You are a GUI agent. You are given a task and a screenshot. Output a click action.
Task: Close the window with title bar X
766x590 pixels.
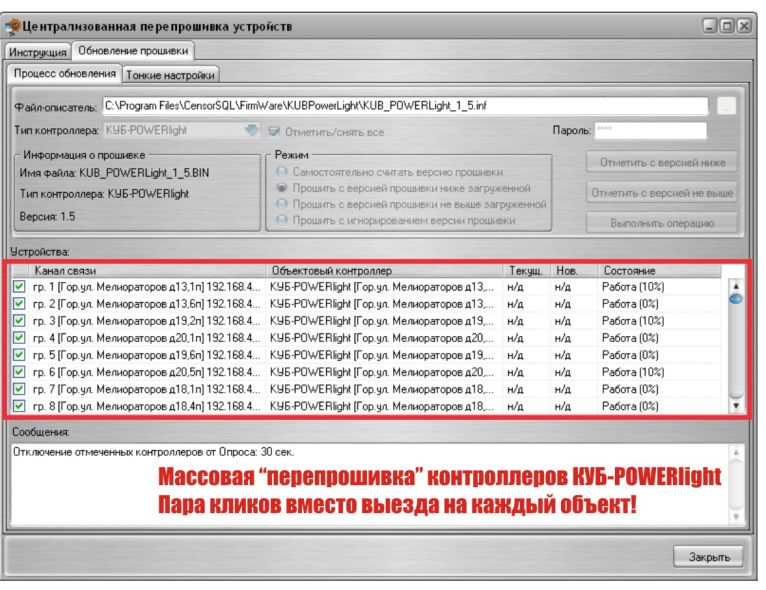click(x=744, y=25)
